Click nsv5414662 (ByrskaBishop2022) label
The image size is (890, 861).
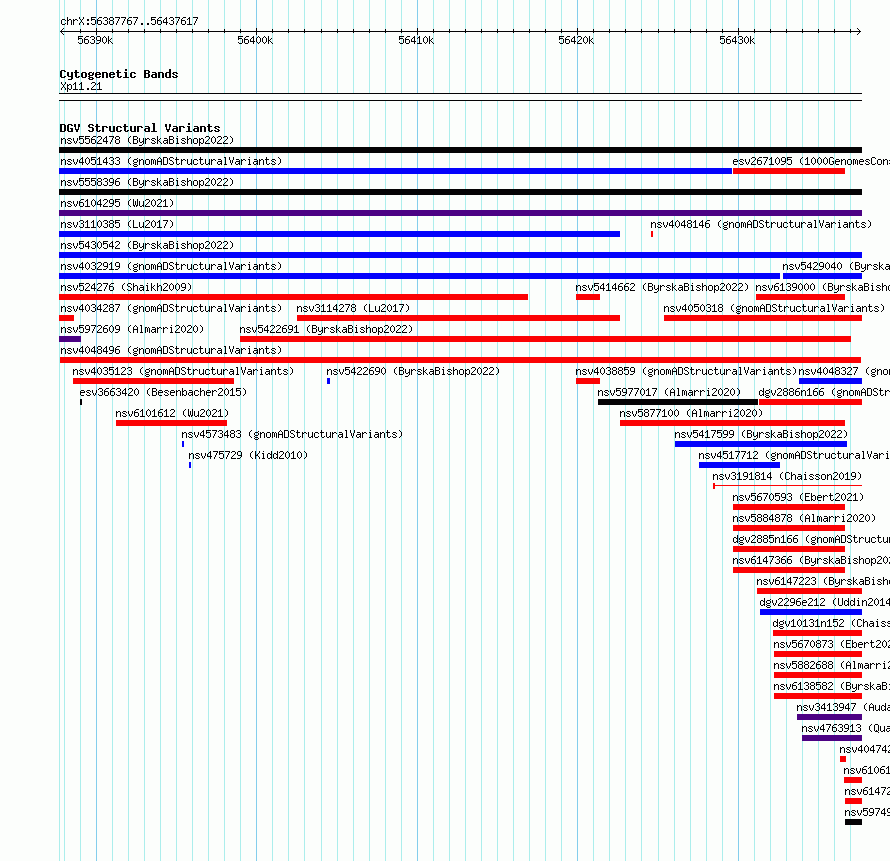tap(662, 287)
